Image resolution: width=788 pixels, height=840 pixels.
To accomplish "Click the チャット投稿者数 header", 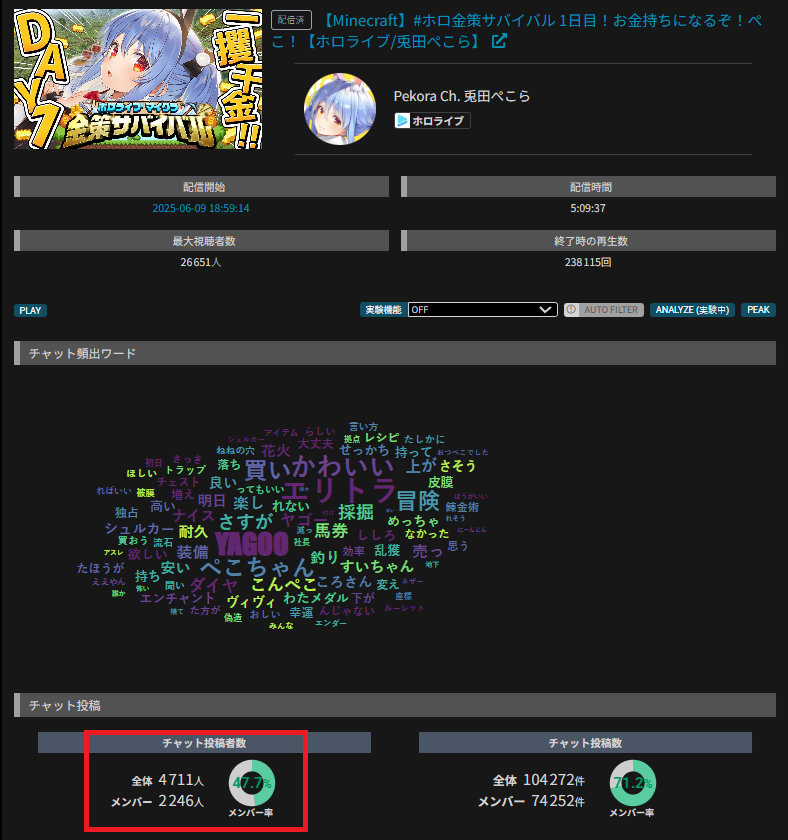I will point(204,742).
